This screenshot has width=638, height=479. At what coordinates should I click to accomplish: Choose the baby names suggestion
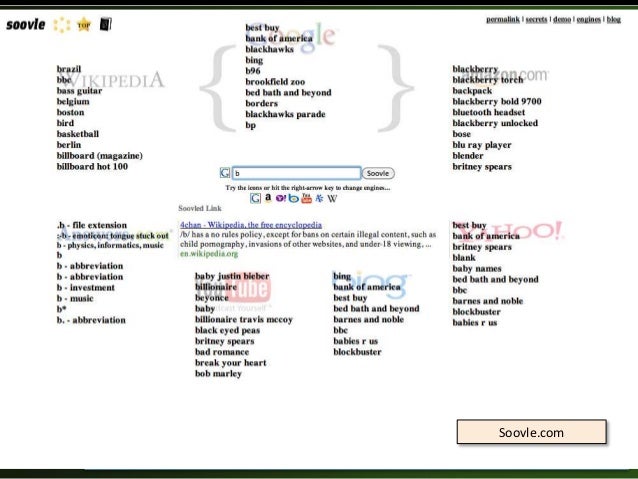(x=477, y=269)
